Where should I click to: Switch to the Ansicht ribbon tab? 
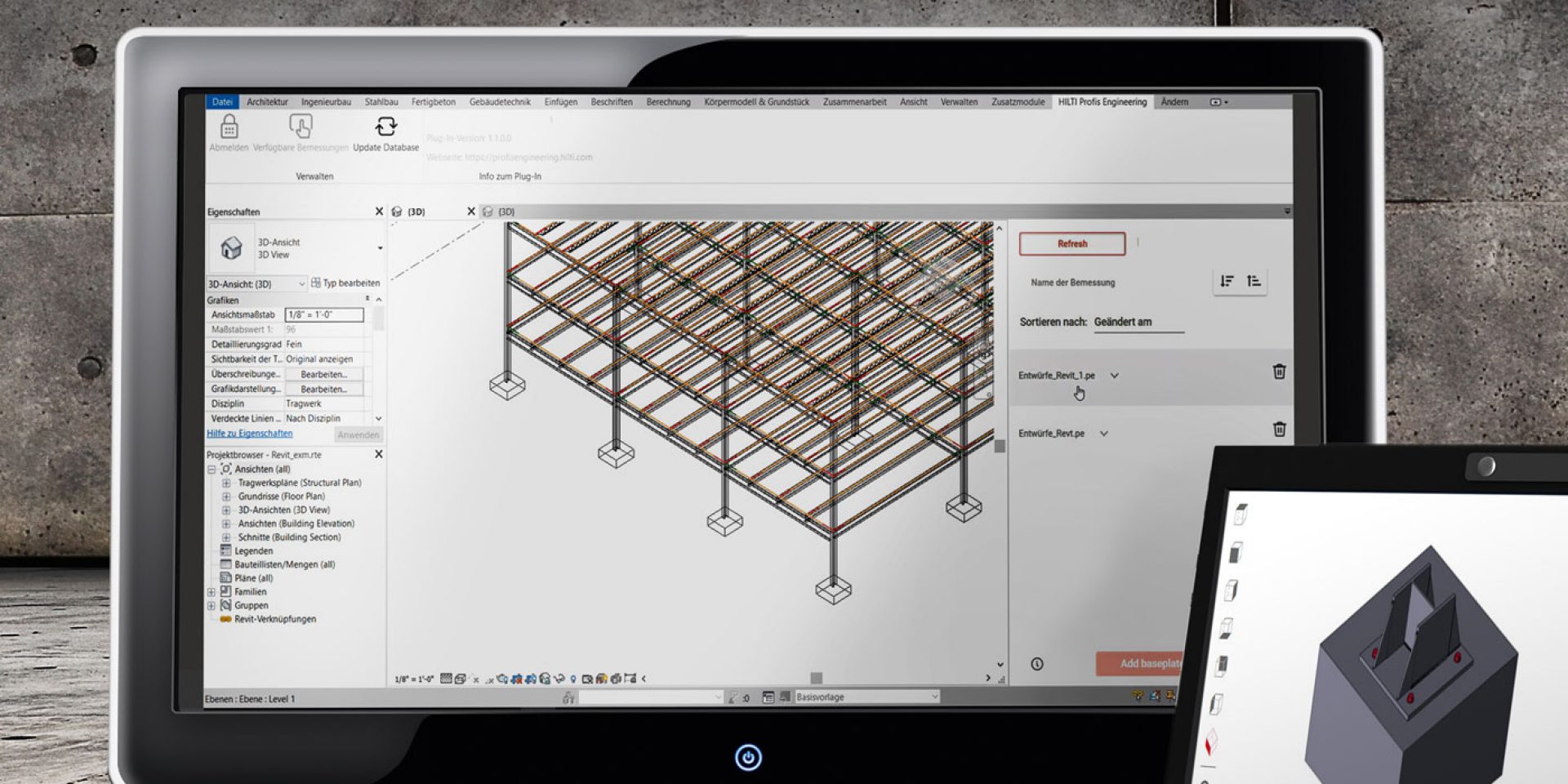[913, 102]
